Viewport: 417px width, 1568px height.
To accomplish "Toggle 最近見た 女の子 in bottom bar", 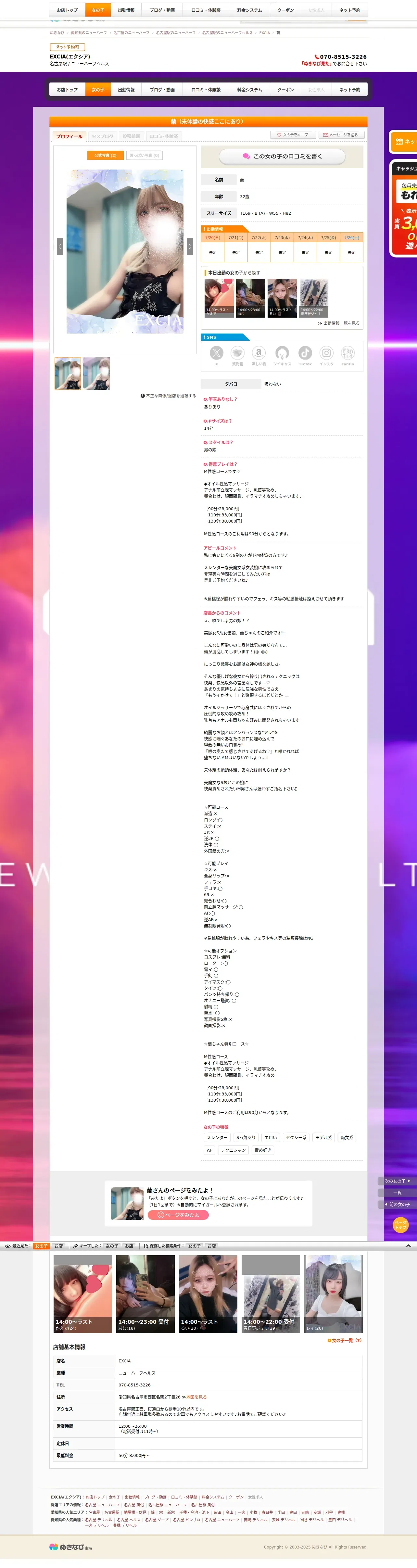I will pos(41,1246).
